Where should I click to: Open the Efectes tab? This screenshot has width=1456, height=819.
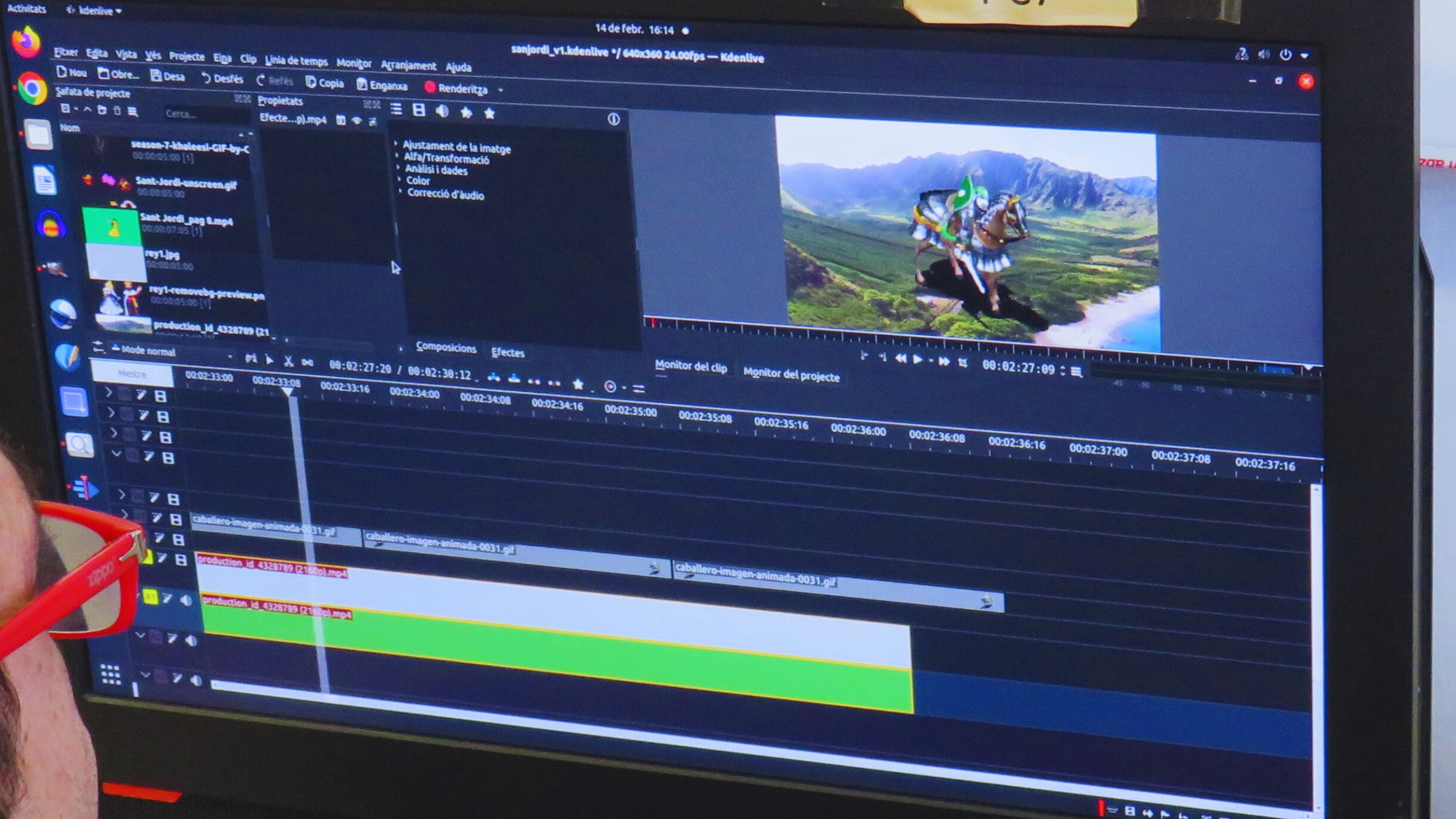pos(508,353)
